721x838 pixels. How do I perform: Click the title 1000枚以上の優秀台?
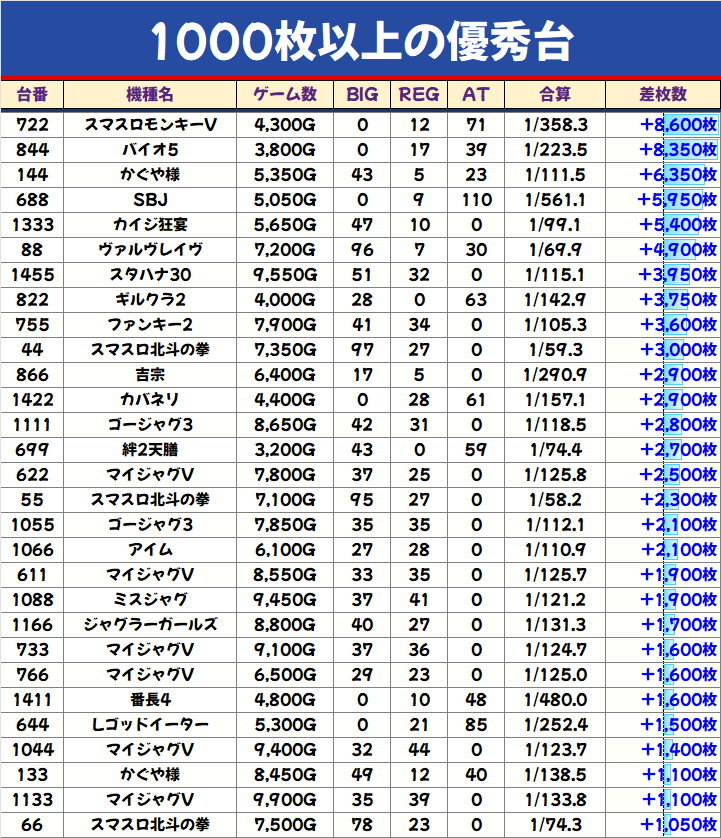(362, 42)
